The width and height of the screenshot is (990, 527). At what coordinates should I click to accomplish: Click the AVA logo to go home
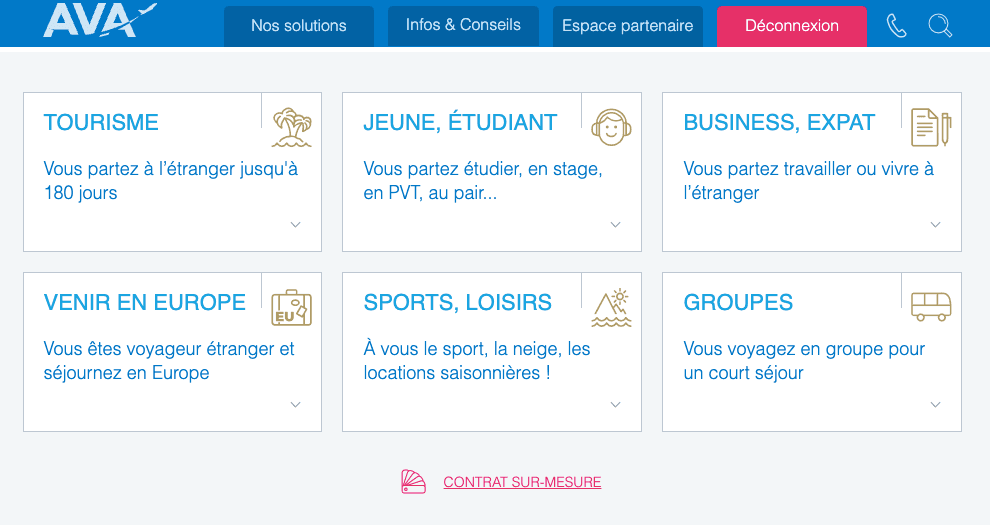coord(100,21)
